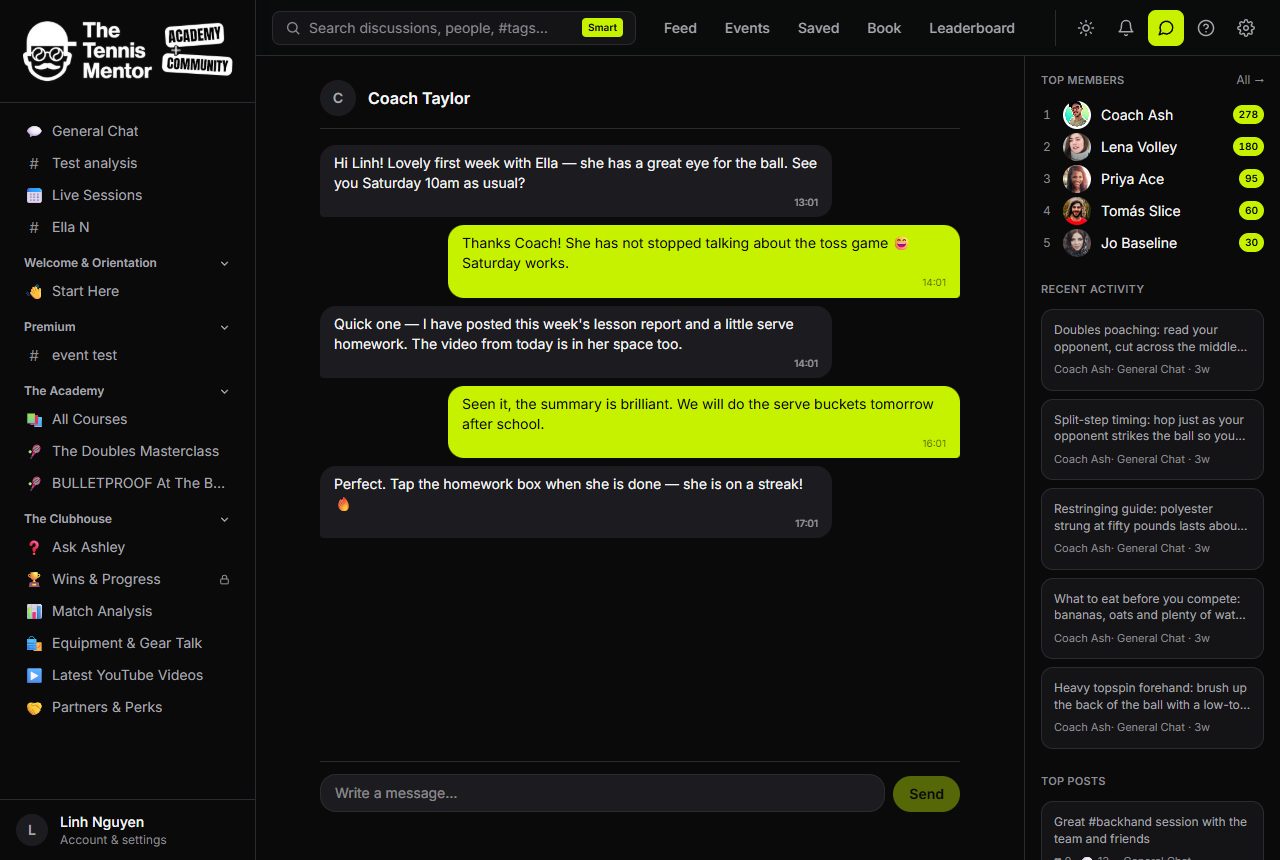Collapse the Premium section chevron

tap(224, 327)
